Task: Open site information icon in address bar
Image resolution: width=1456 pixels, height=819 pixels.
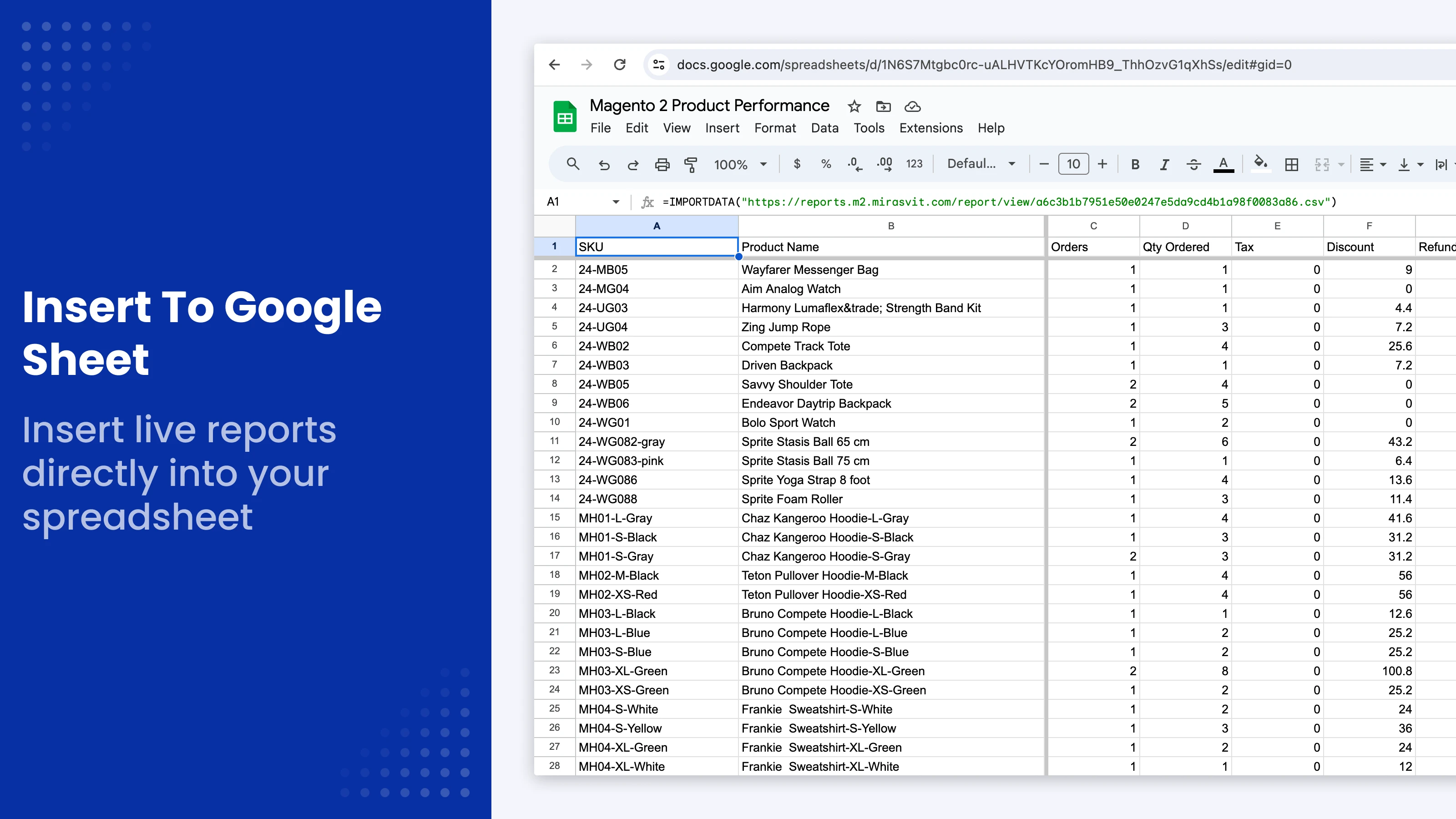Action: click(x=659, y=65)
